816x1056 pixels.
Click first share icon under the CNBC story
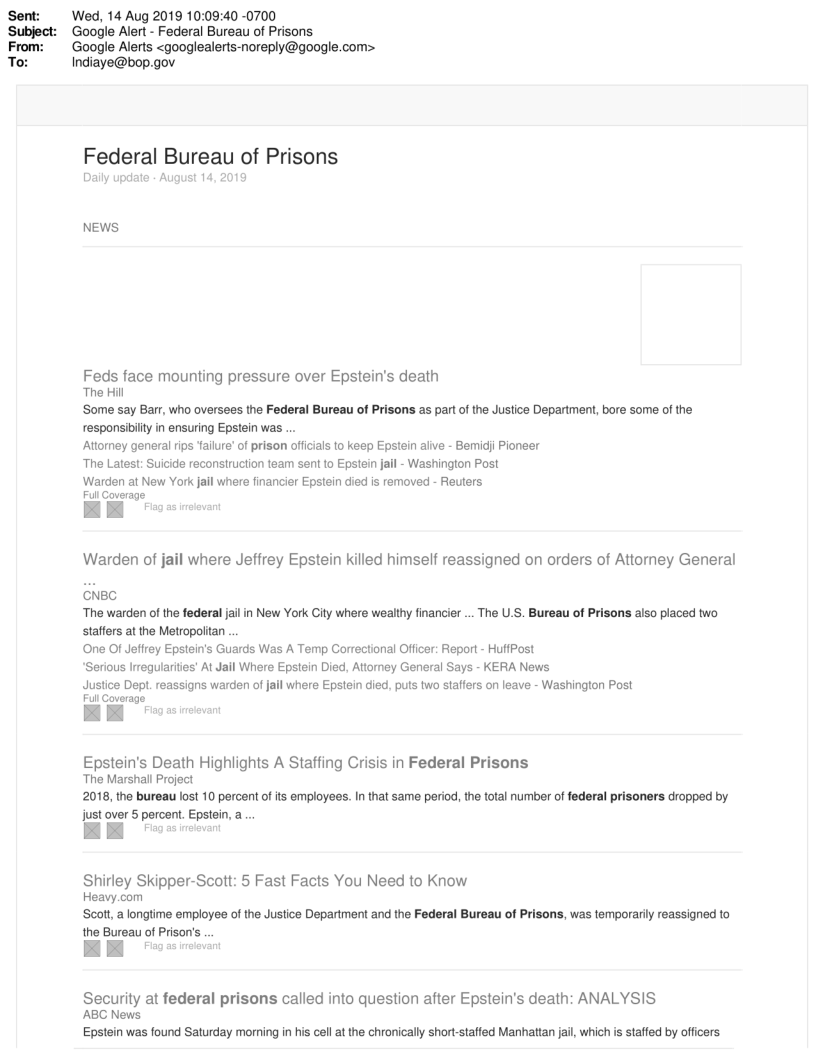click(92, 713)
